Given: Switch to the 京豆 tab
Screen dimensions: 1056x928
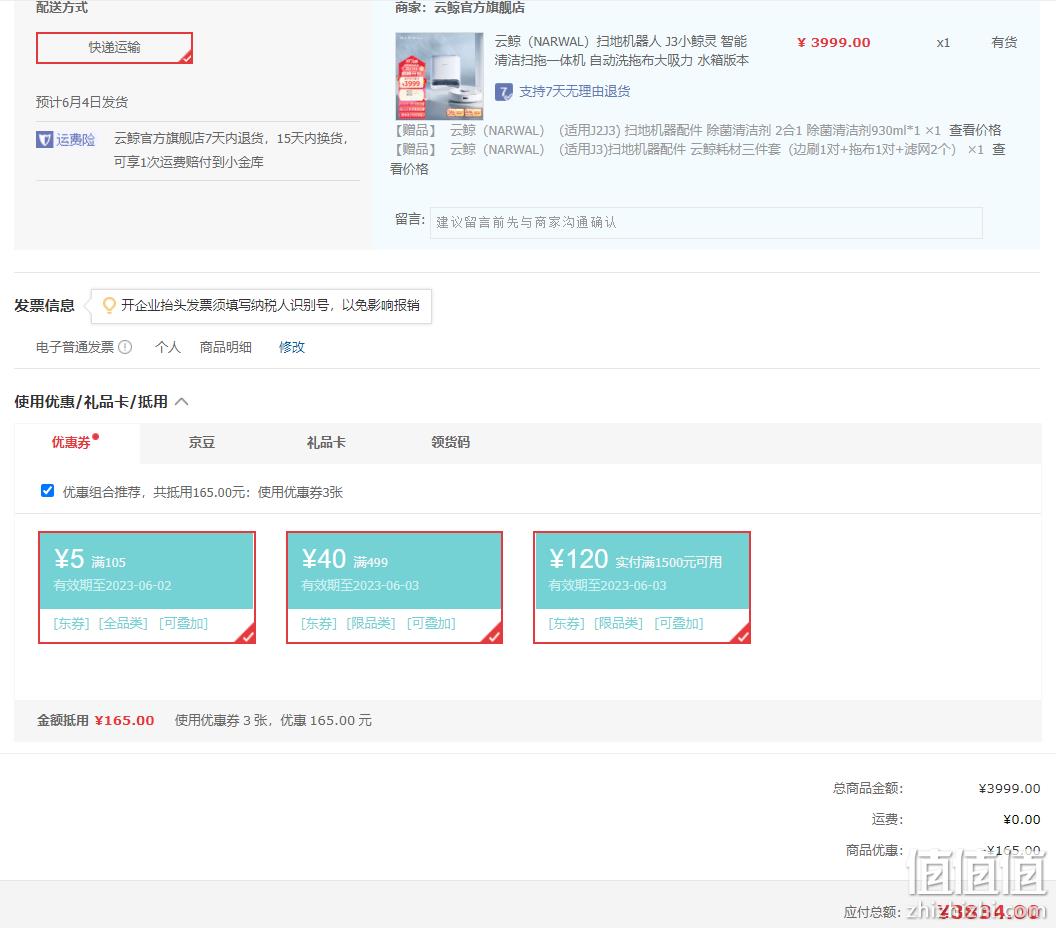Looking at the screenshot, I should point(201,442).
